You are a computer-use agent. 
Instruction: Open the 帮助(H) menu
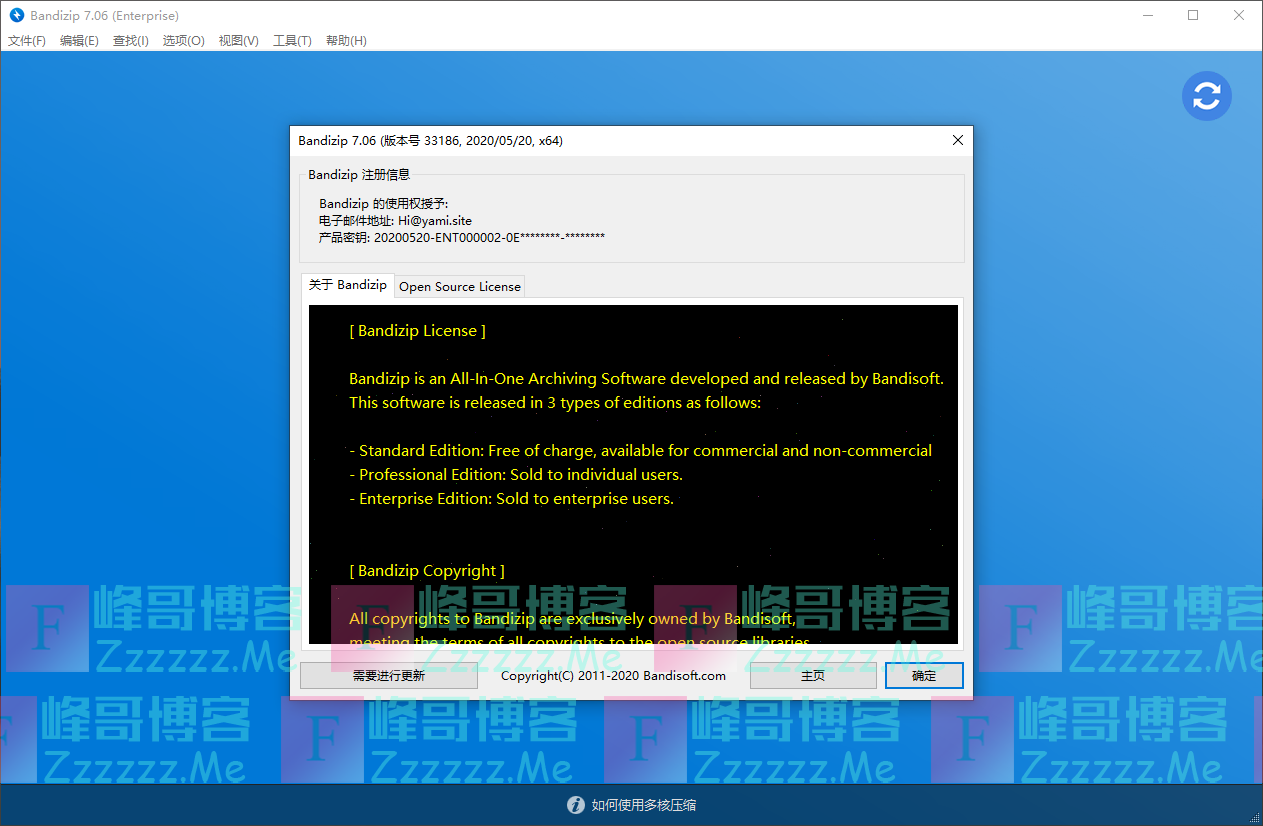pyautogui.click(x=346, y=41)
